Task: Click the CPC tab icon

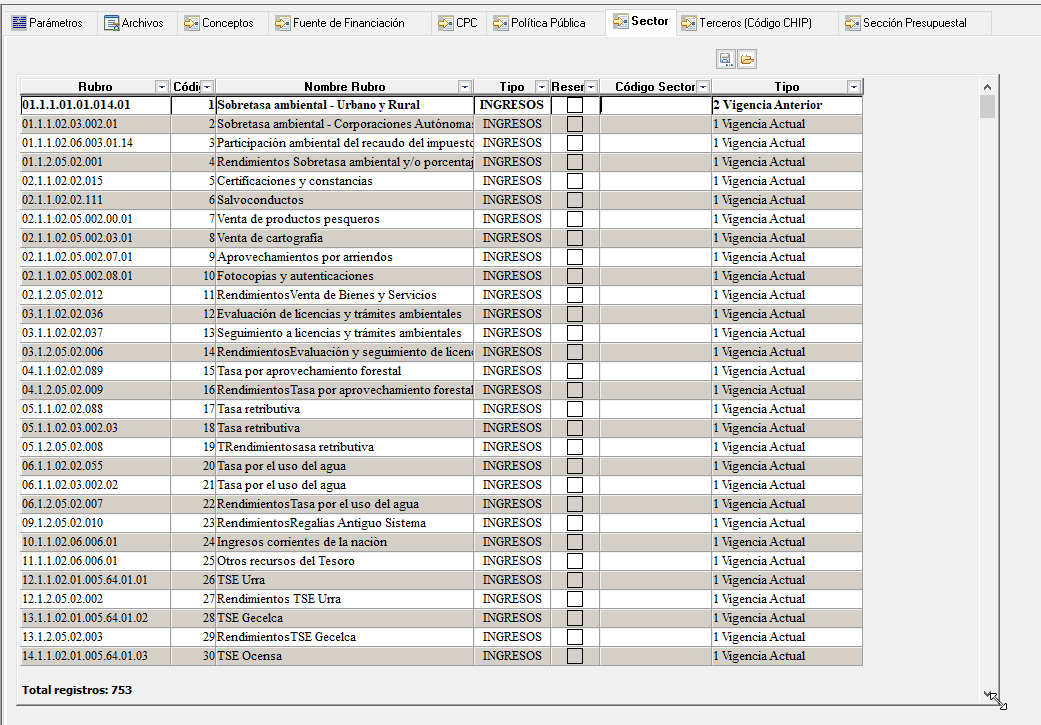Action: 446,22
